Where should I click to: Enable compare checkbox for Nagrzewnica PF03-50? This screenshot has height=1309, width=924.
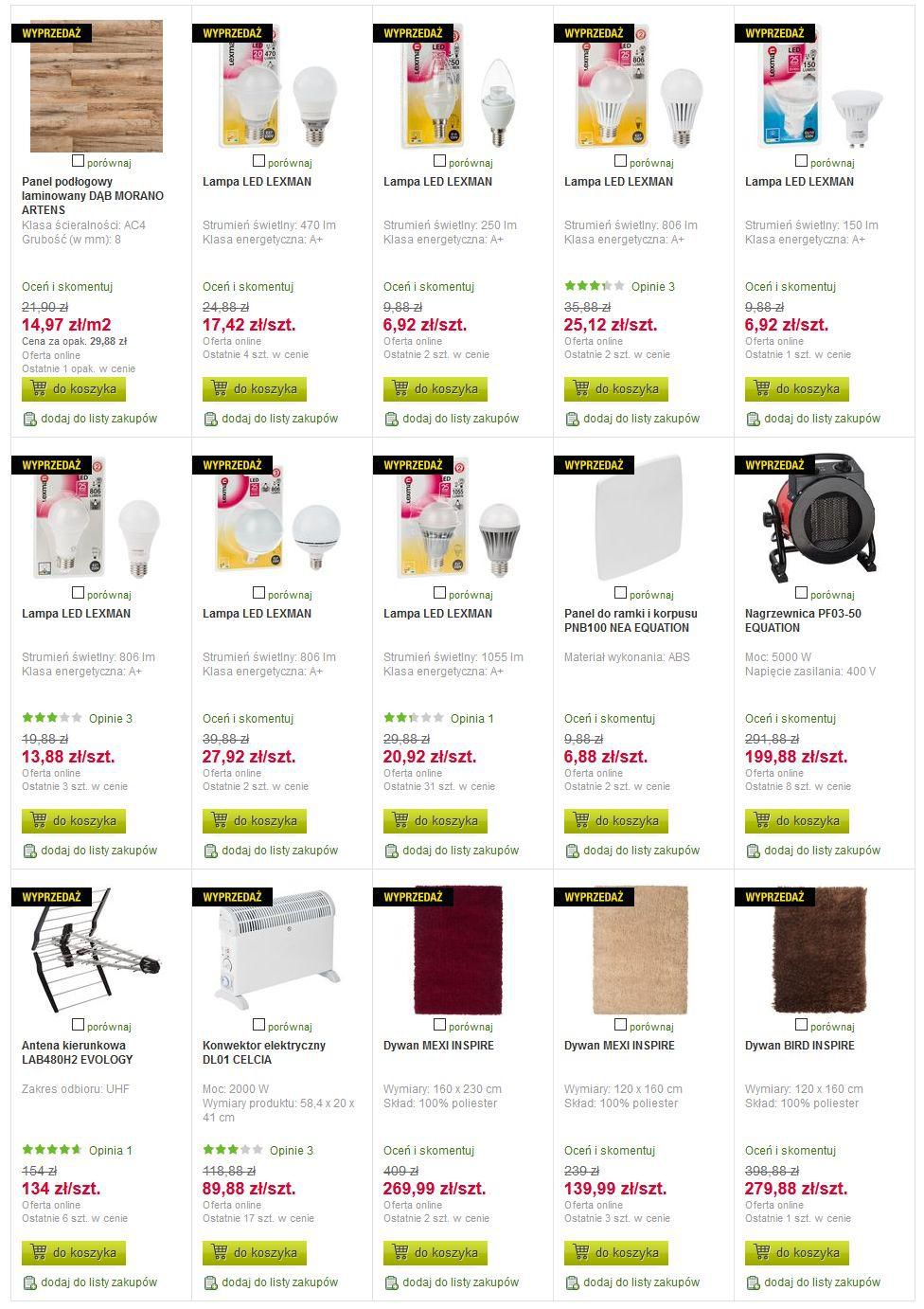[802, 593]
